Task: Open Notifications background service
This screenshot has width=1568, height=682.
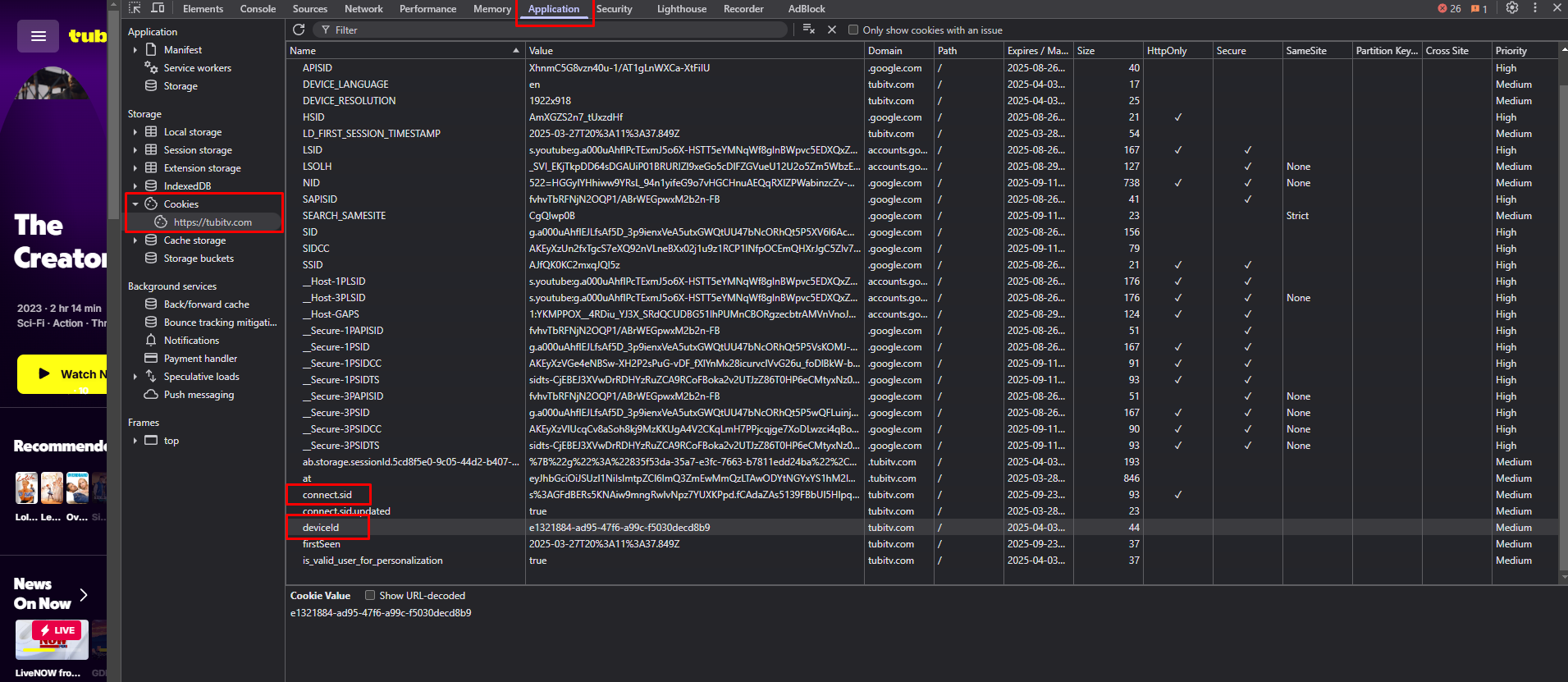Action: coord(191,341)
